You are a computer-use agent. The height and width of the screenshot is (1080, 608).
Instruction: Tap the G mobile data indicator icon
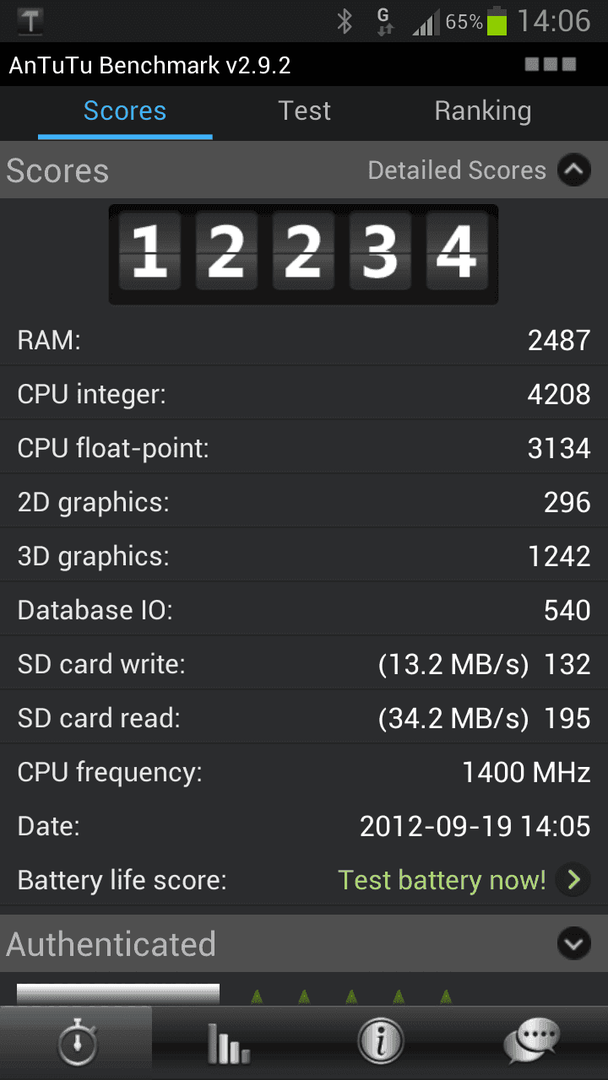pos(385,21)
